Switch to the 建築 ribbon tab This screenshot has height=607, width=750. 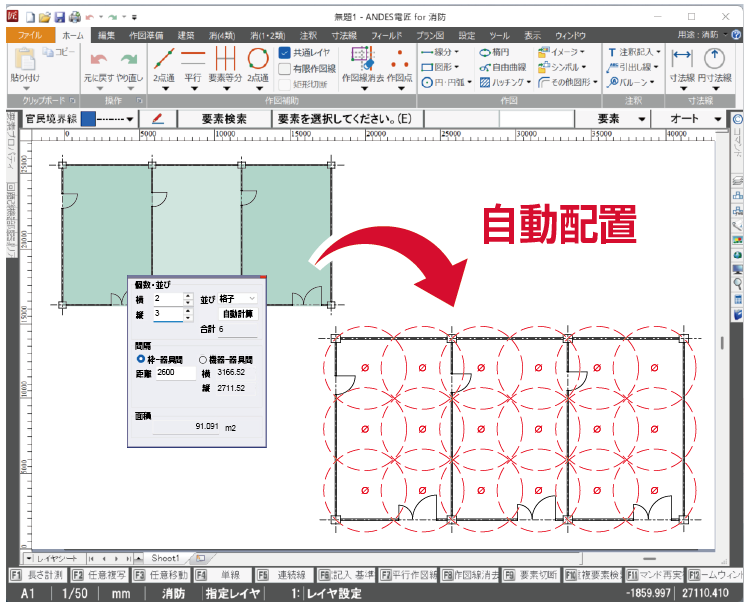click(x=186, y=35)
